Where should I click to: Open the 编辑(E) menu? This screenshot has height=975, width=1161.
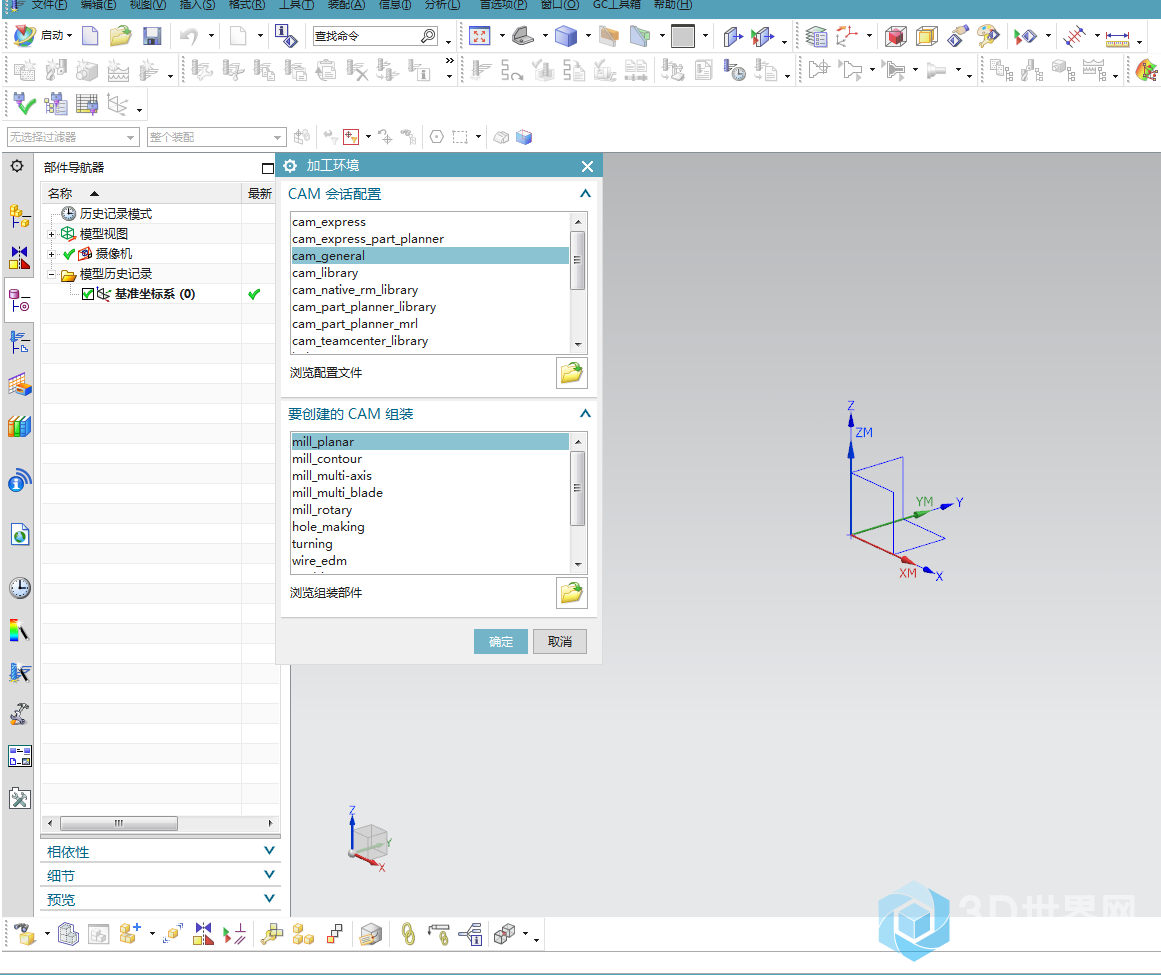(x=98, y=5)
